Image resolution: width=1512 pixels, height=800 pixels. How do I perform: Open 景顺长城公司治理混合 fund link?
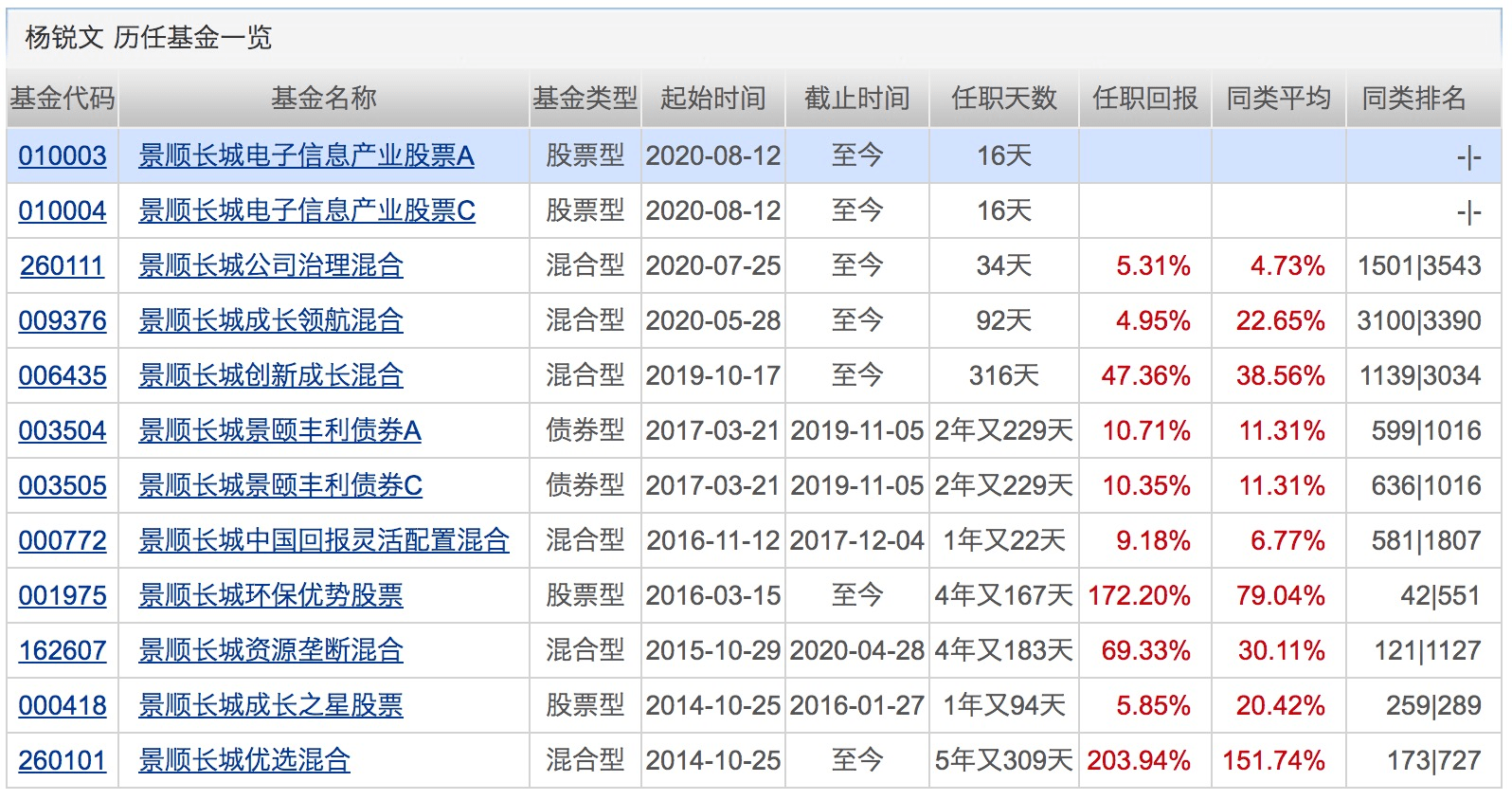(x=271, y=265)
